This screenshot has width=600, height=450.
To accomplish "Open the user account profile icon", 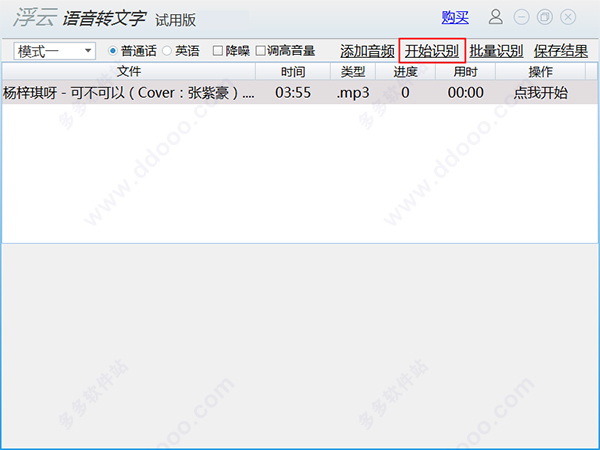I will 496,17.
